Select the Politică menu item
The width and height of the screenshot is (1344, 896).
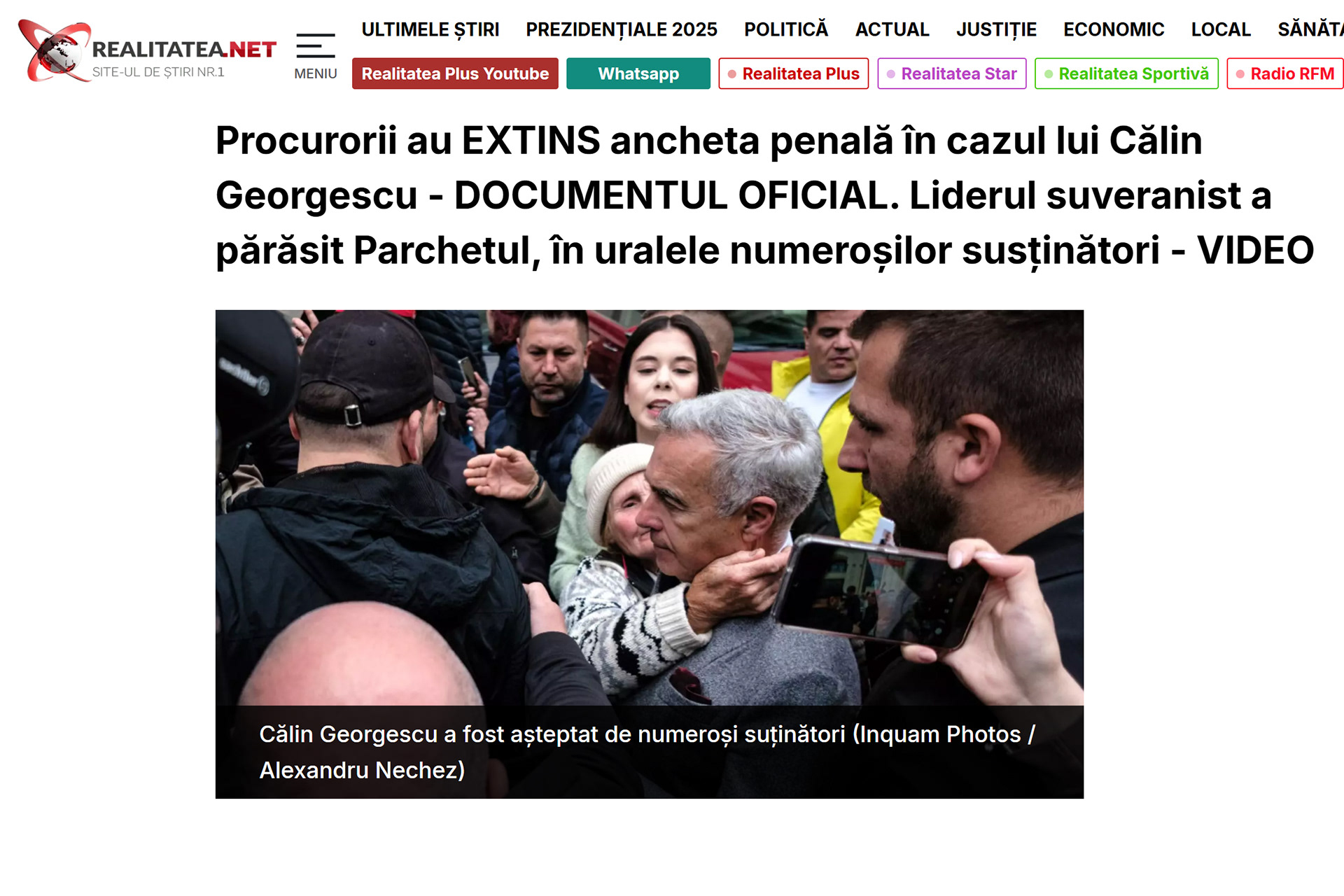(x=786, y=29)
